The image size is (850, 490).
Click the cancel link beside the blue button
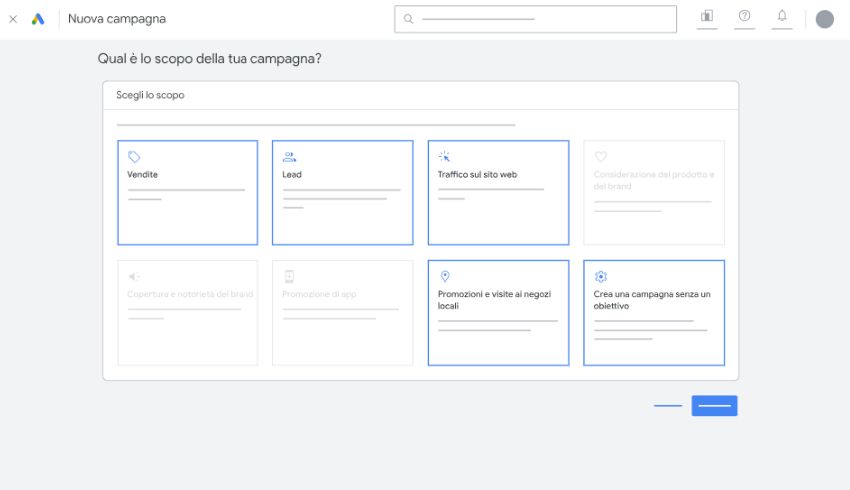(668, 405)
